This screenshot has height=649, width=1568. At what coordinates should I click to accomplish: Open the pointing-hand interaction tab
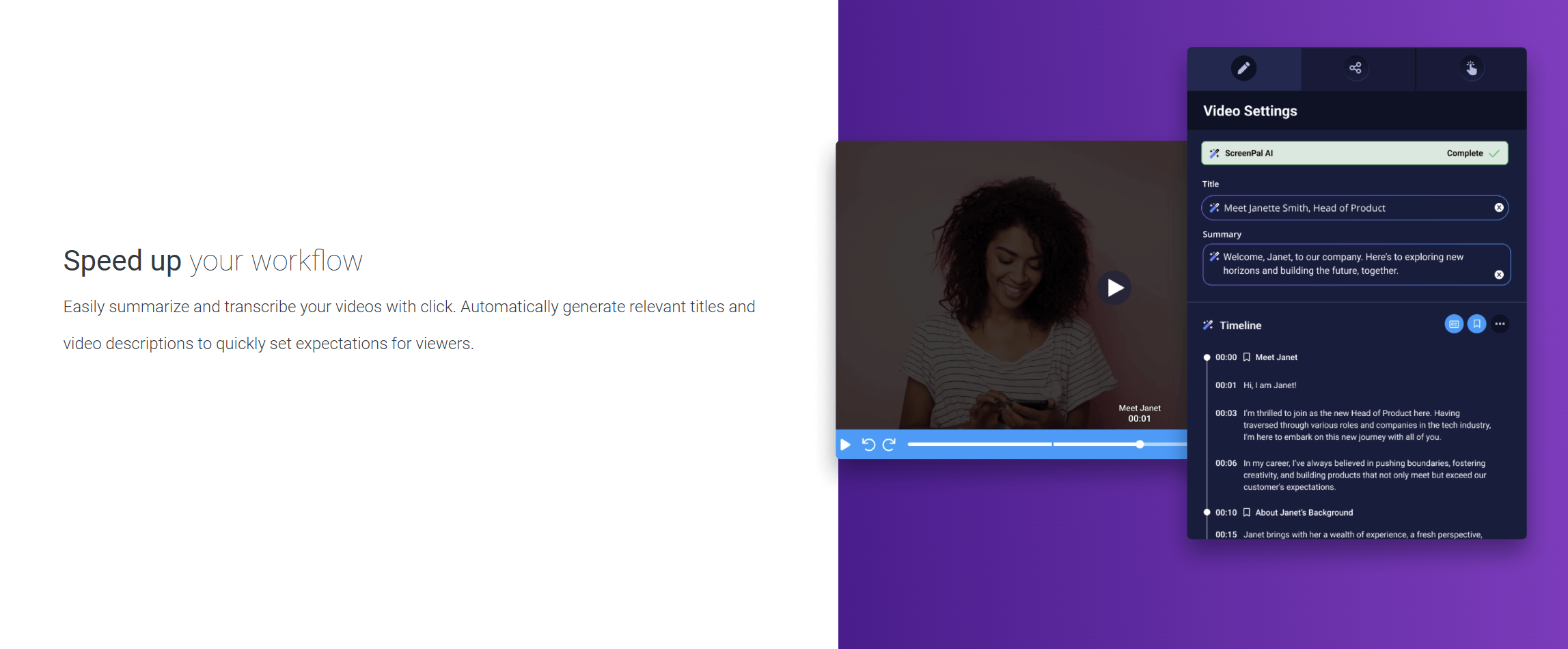click(x=1471, y=68)
